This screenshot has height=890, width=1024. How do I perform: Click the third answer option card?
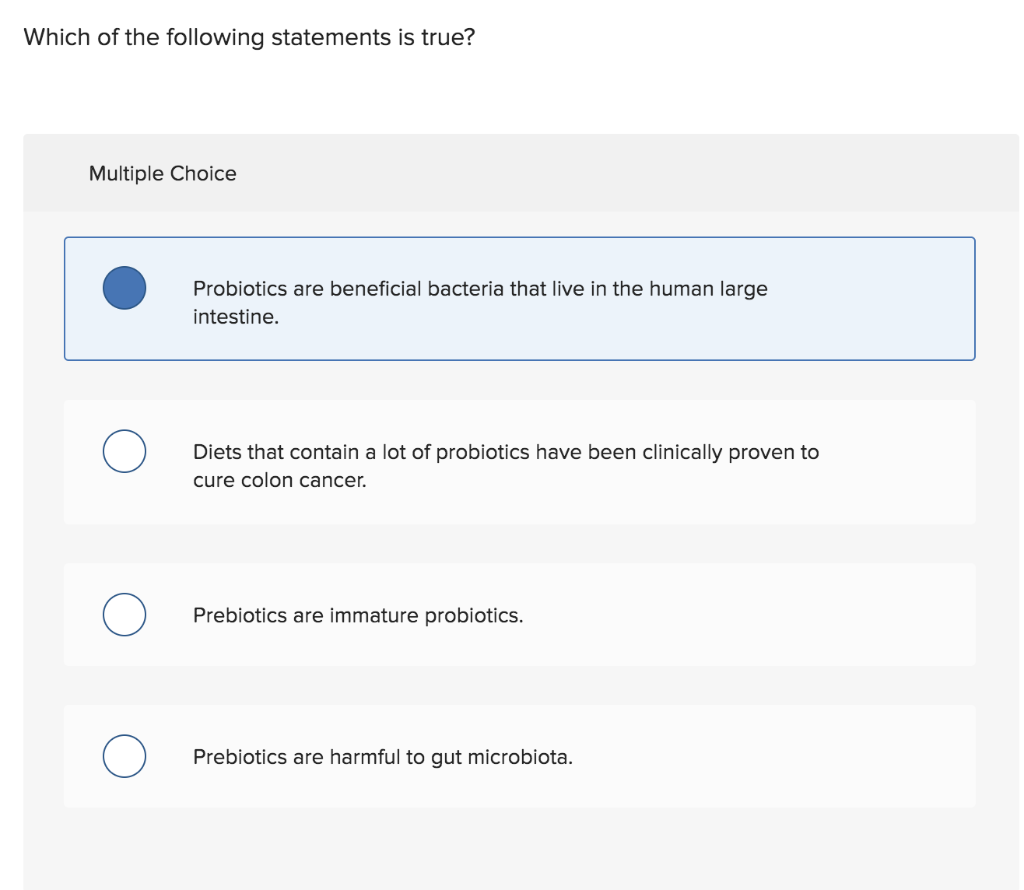click(x=700, y=614)
